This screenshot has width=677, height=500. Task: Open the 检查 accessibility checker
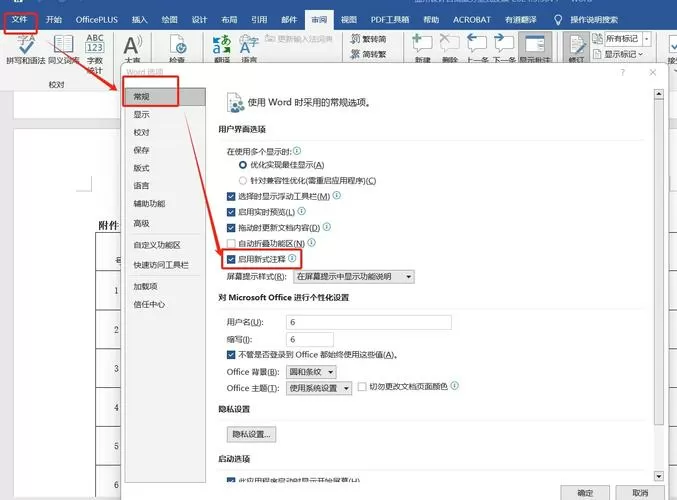pos(177,48)
